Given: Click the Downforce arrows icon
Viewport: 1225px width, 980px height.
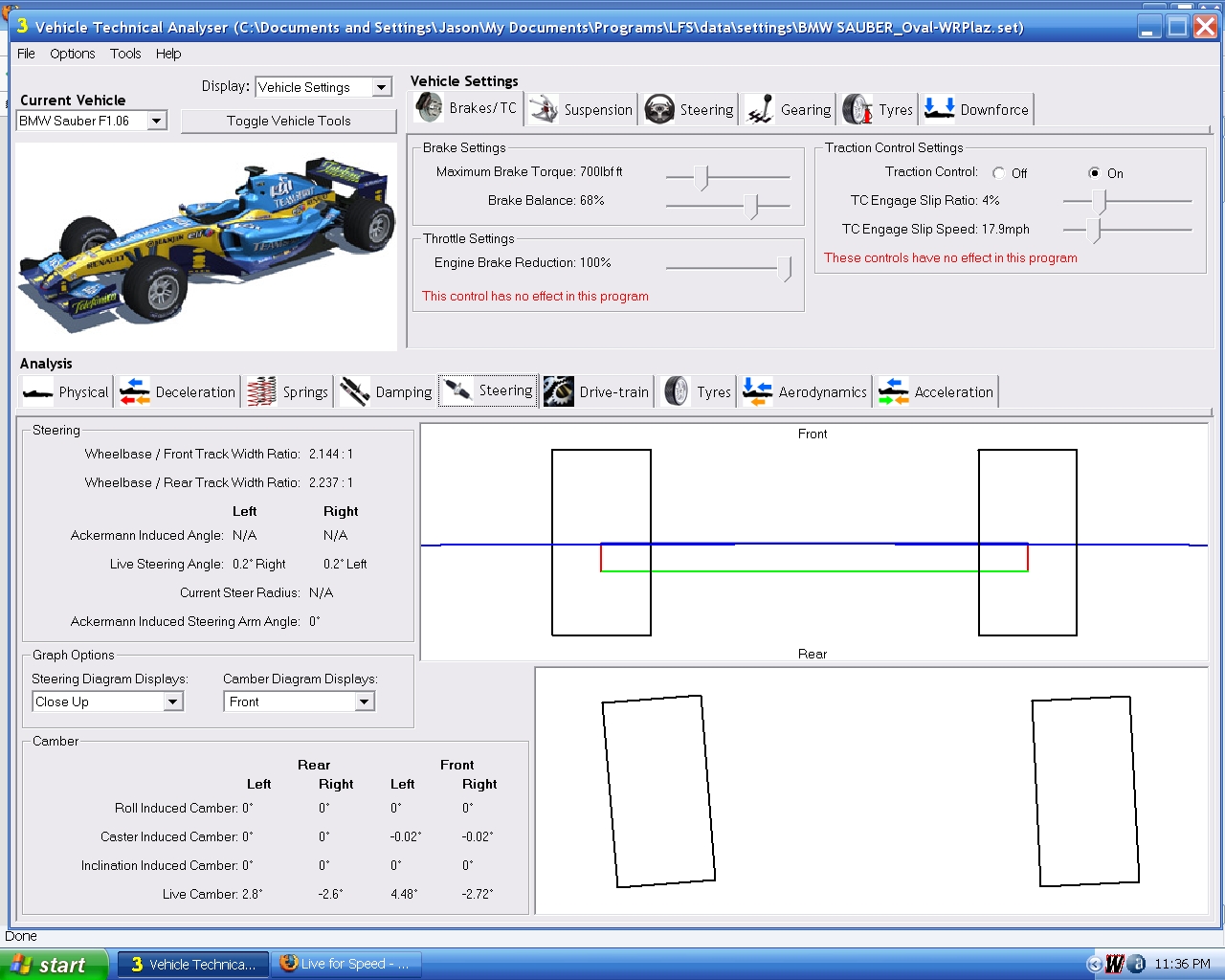Looking at the screenshot, I should [x=939, y=109].
